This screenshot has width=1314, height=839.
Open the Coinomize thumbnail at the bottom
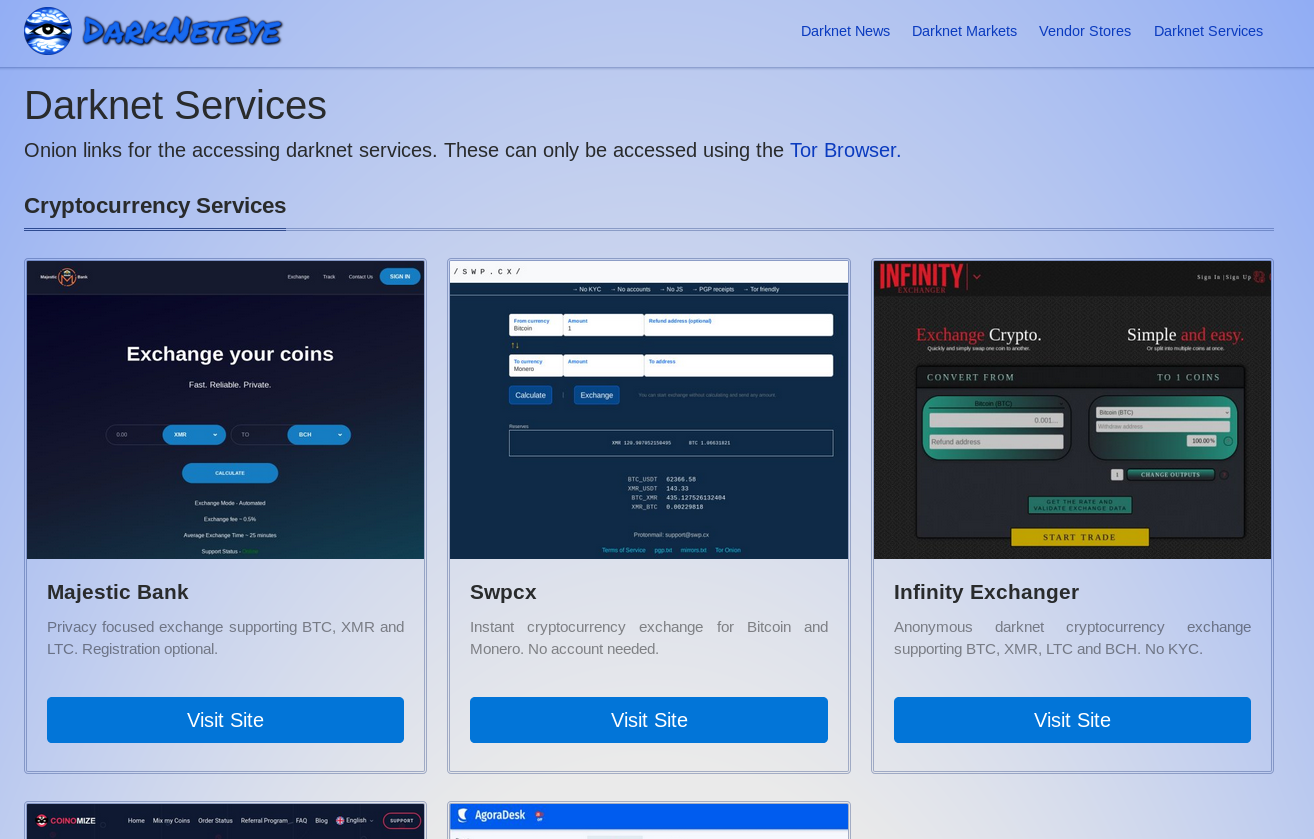click(x=226, y=821)
